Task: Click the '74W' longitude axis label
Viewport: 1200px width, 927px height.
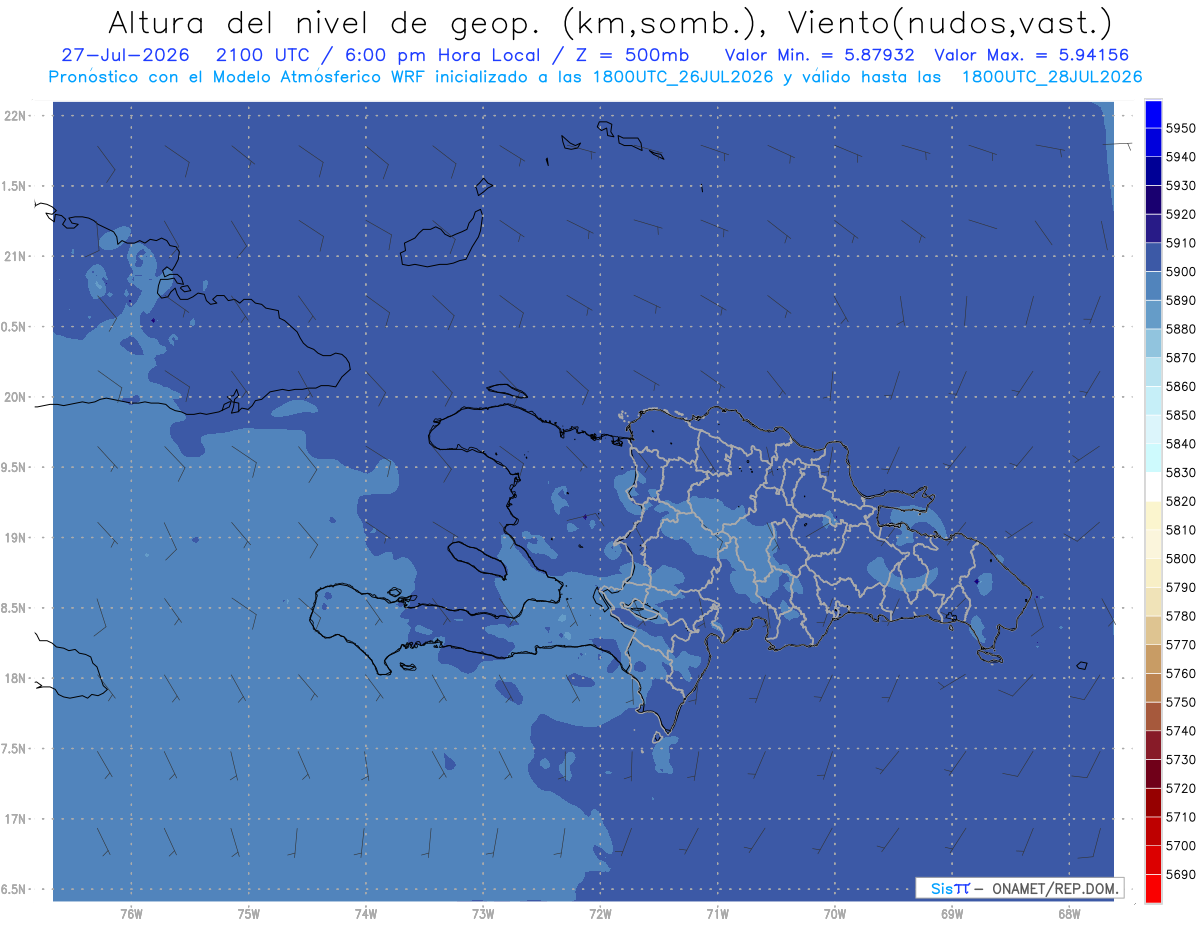Action: (x=366, y=913)
